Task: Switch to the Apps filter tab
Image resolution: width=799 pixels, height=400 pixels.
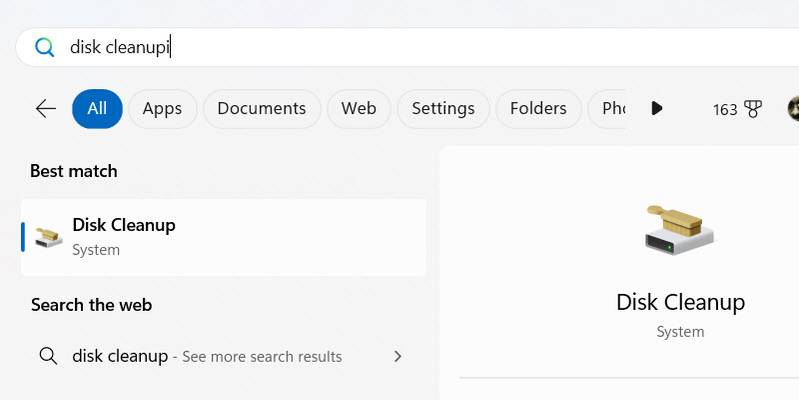Action: [162, 108]
